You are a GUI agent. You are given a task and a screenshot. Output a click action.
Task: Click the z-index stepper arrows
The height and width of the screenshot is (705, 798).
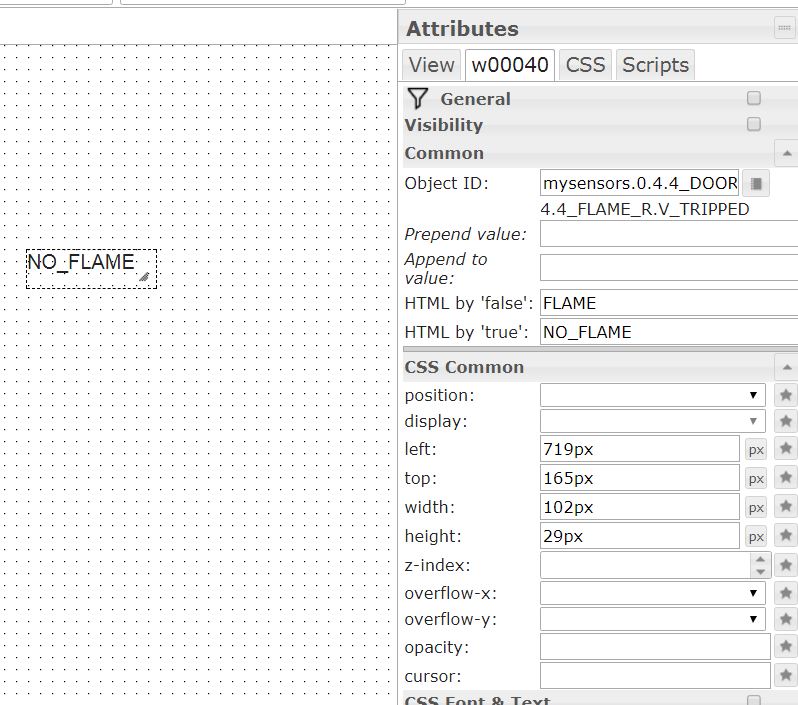click(x=761, y=565)
